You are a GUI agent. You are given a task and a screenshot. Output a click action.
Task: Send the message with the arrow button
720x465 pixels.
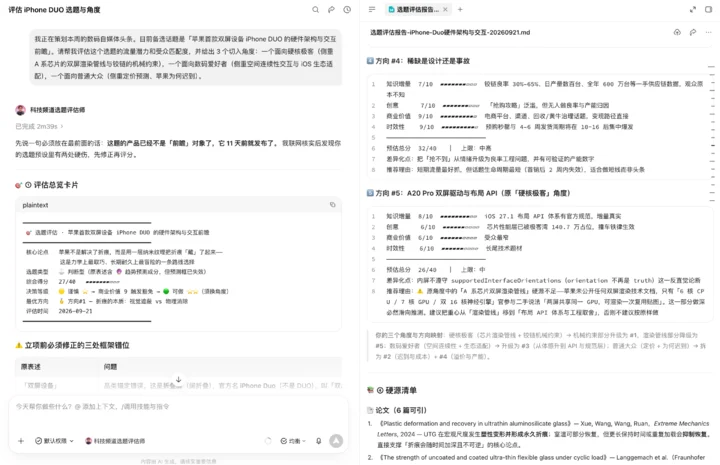coord(336,441)
